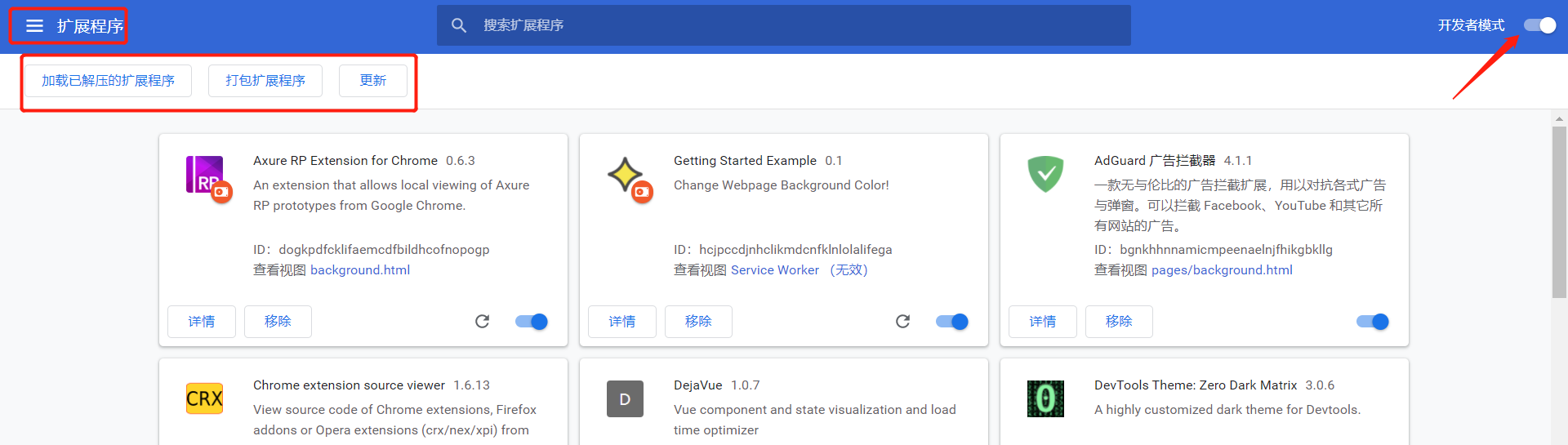
Task: Click the Getting Started Example star icon
Action: point(630,179)
